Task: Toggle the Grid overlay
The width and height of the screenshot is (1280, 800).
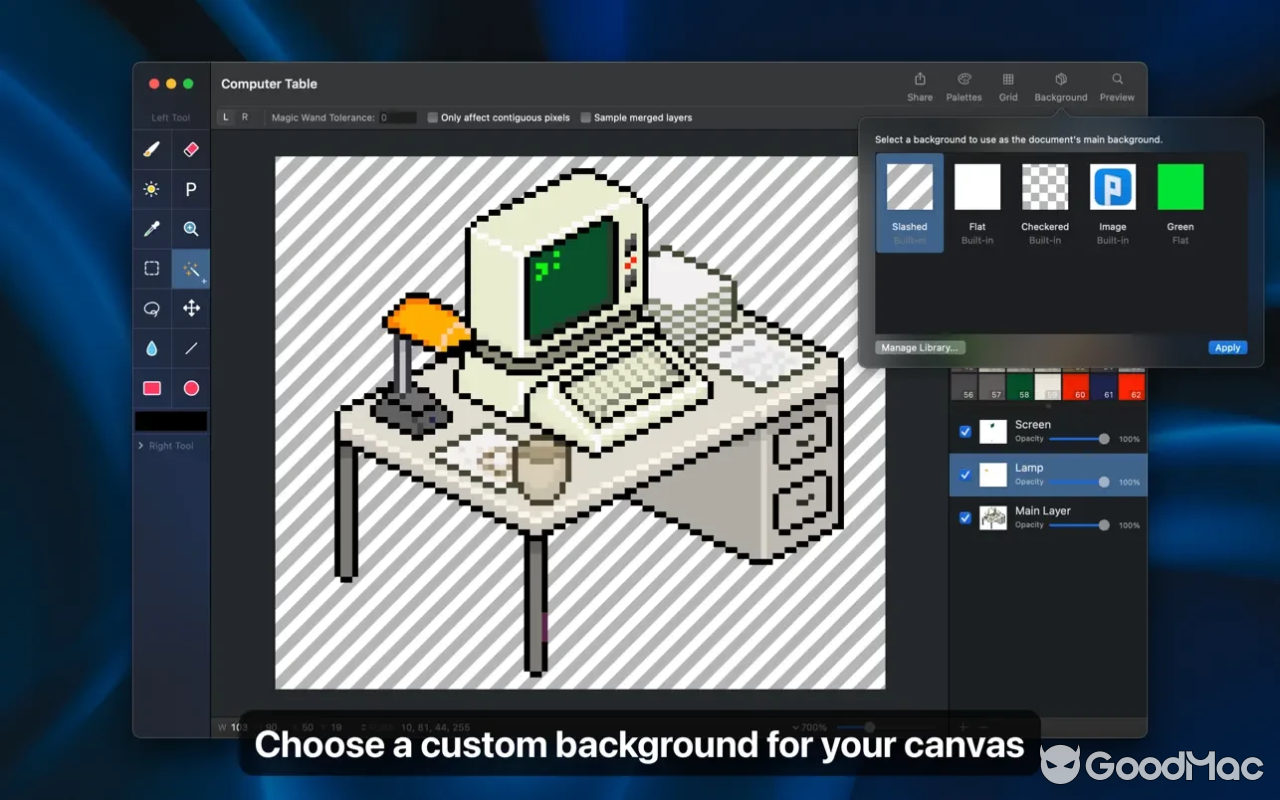Action: [1008, 85]
